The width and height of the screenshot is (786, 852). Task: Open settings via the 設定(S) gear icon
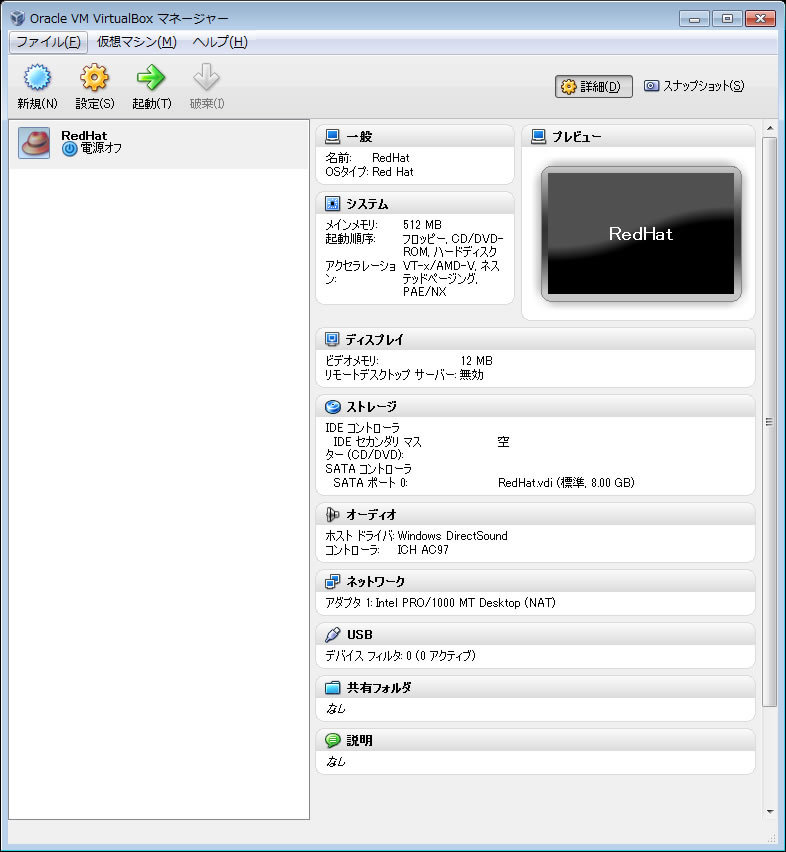click(x=94, y=78)
